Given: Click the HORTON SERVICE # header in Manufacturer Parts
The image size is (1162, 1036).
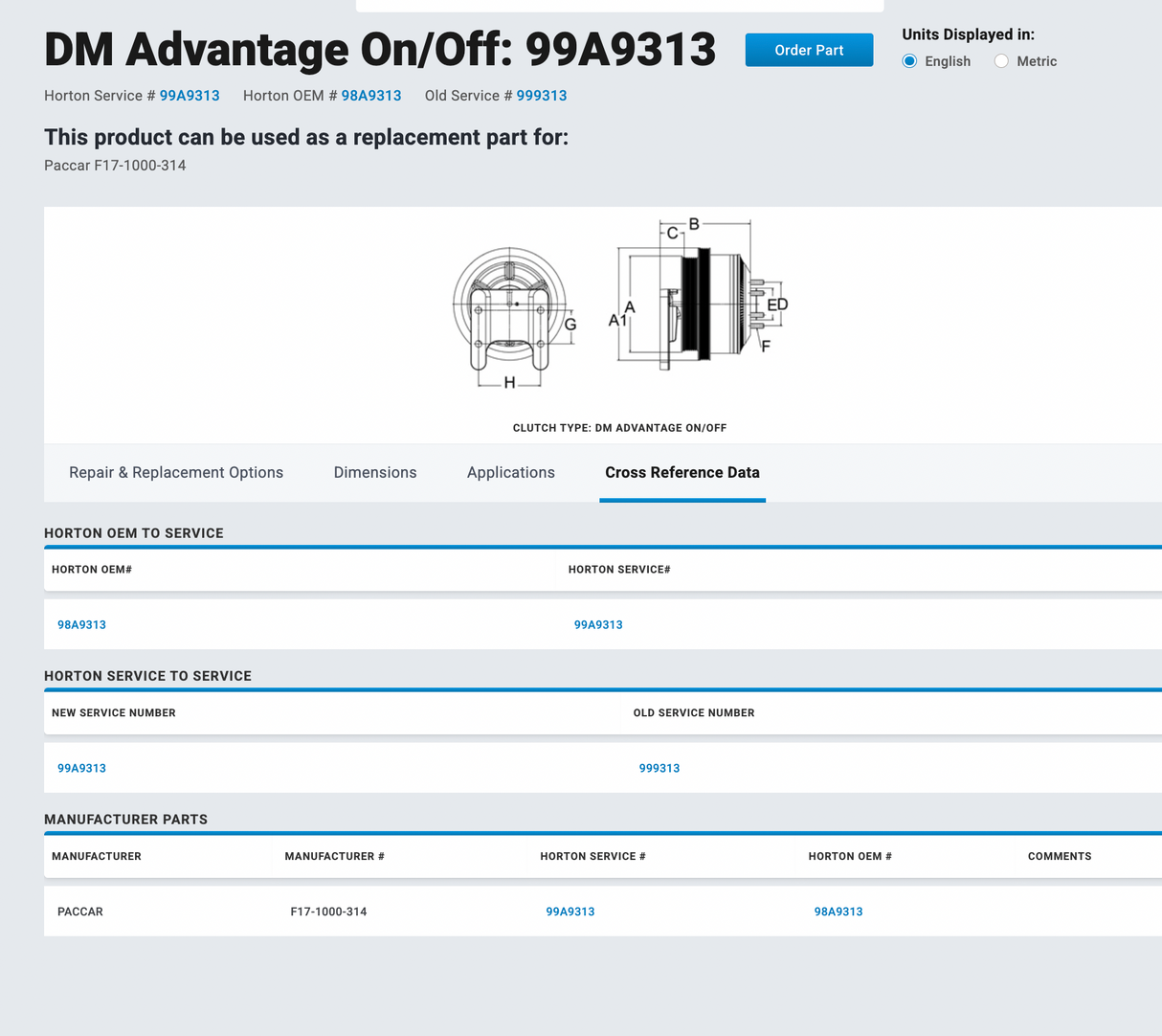Looking at the screenshot, I should [x=593, y=857].
